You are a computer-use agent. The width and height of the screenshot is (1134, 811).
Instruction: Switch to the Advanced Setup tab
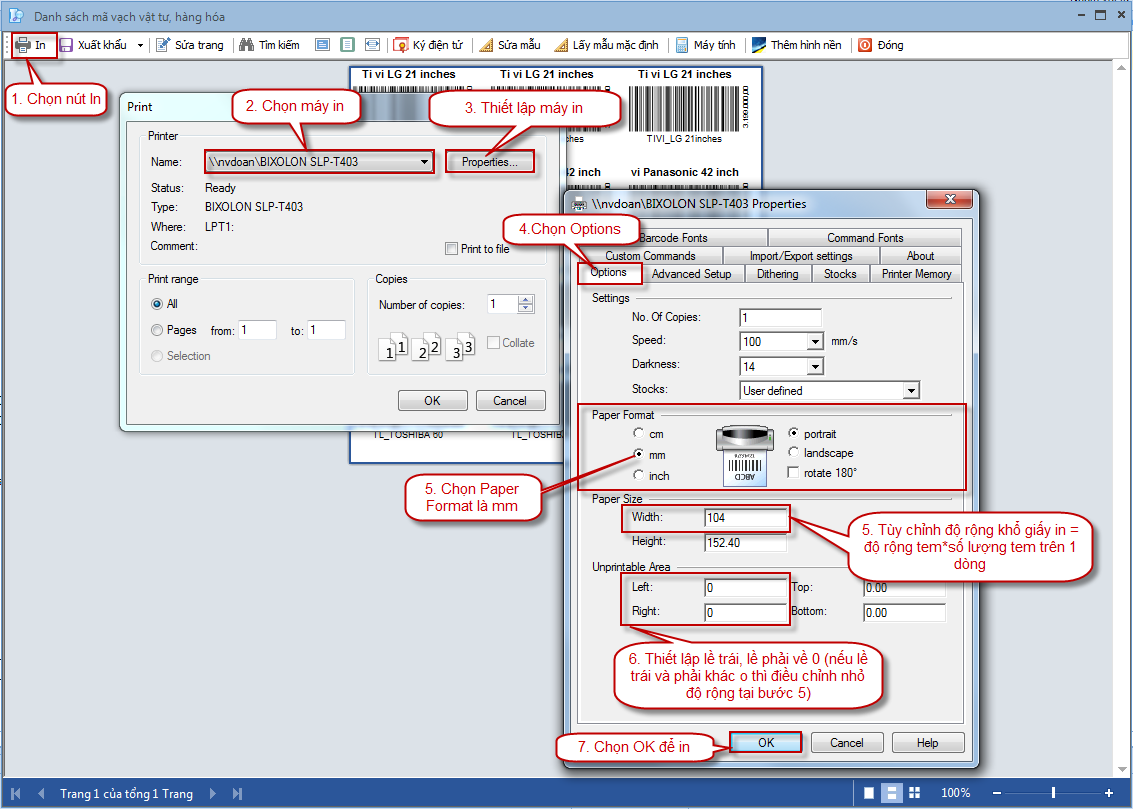(x=690, y=274)
